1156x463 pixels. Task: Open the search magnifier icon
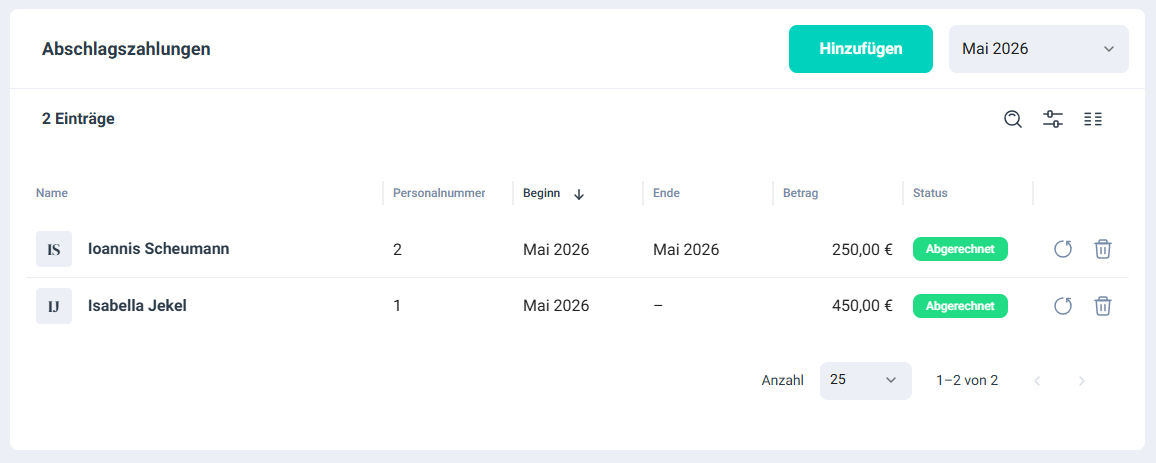tap(1013, 119)
